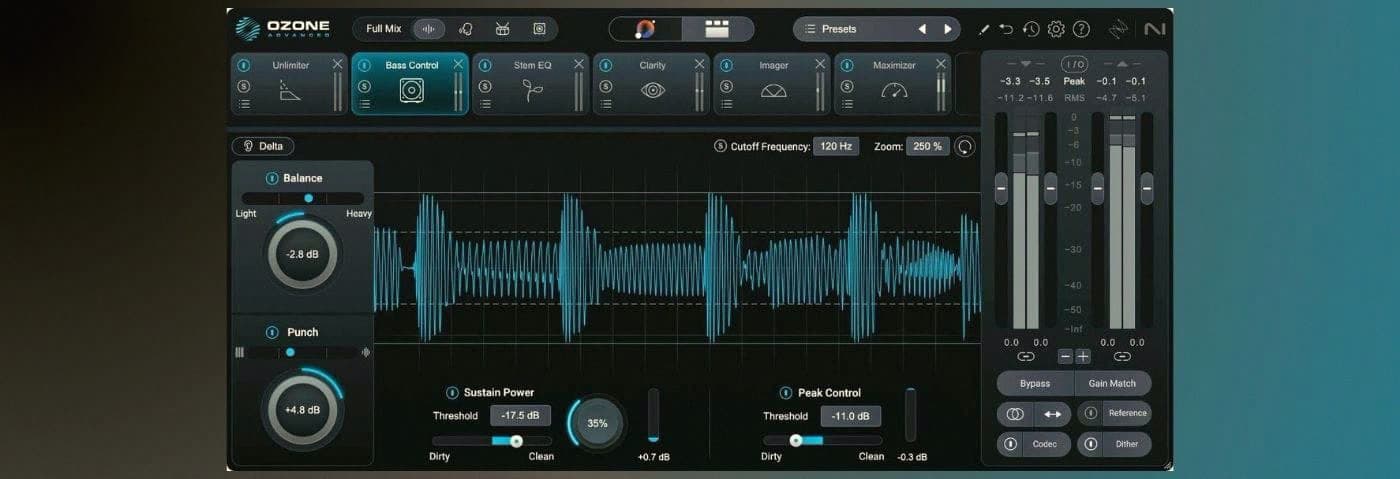The height and width of the screenshot is (479, 1400).
Task: Select the Stem EQ module tab
Action: pyautogui.click(x=531, y=84)
